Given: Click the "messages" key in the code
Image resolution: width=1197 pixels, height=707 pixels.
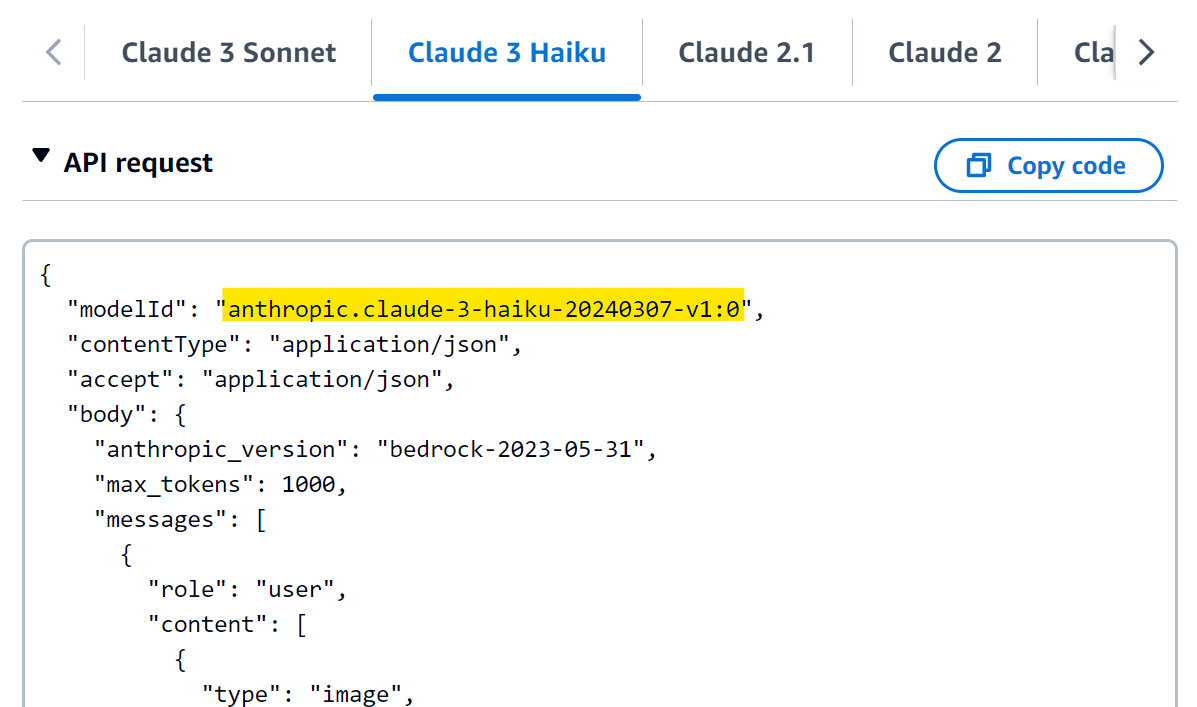Looking at the screenshot, I should point(154,520).
